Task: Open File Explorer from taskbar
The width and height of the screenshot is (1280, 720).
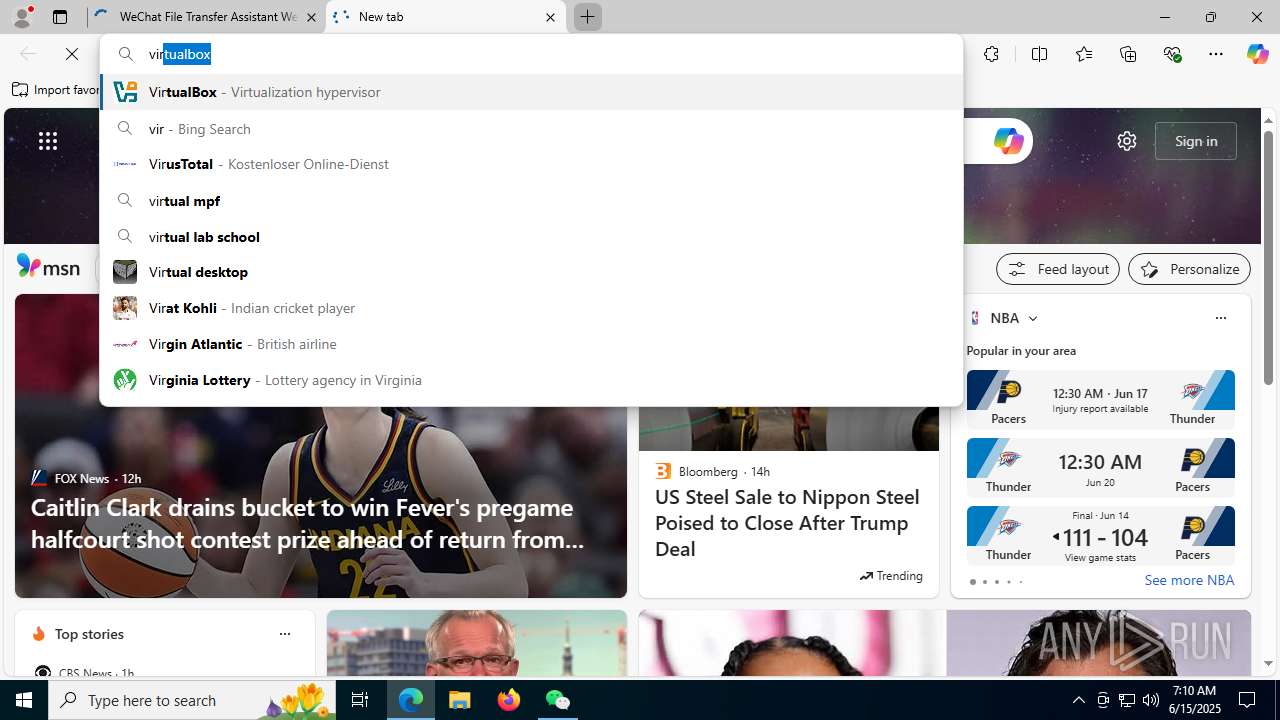Action: (x=460, y=700)
